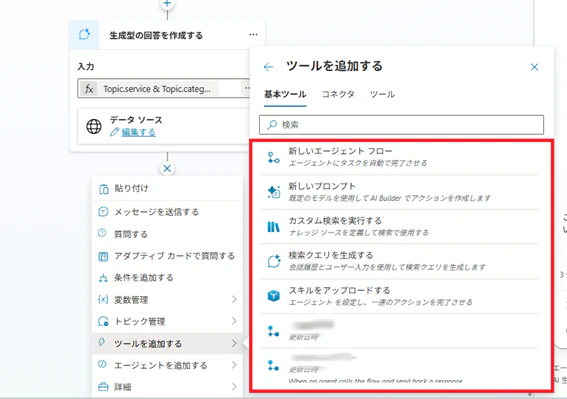
Task: Choose 条件を追加する menu entry
Action: (167, 278)
